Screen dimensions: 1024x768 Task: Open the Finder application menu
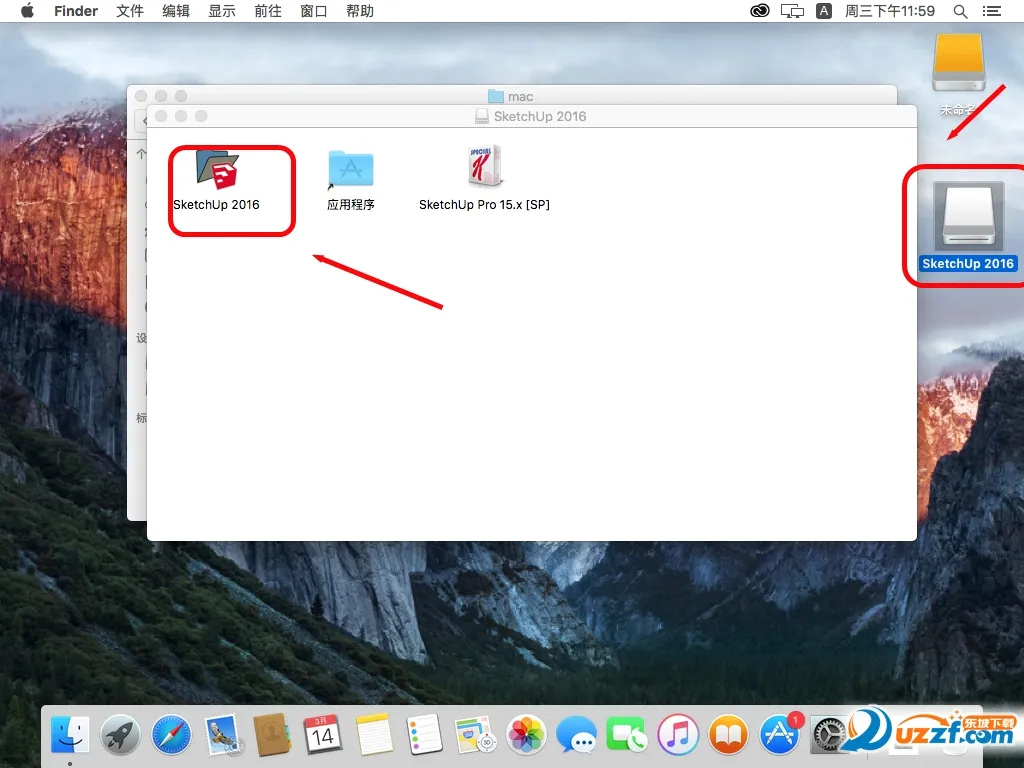click(x=76, y=11)
